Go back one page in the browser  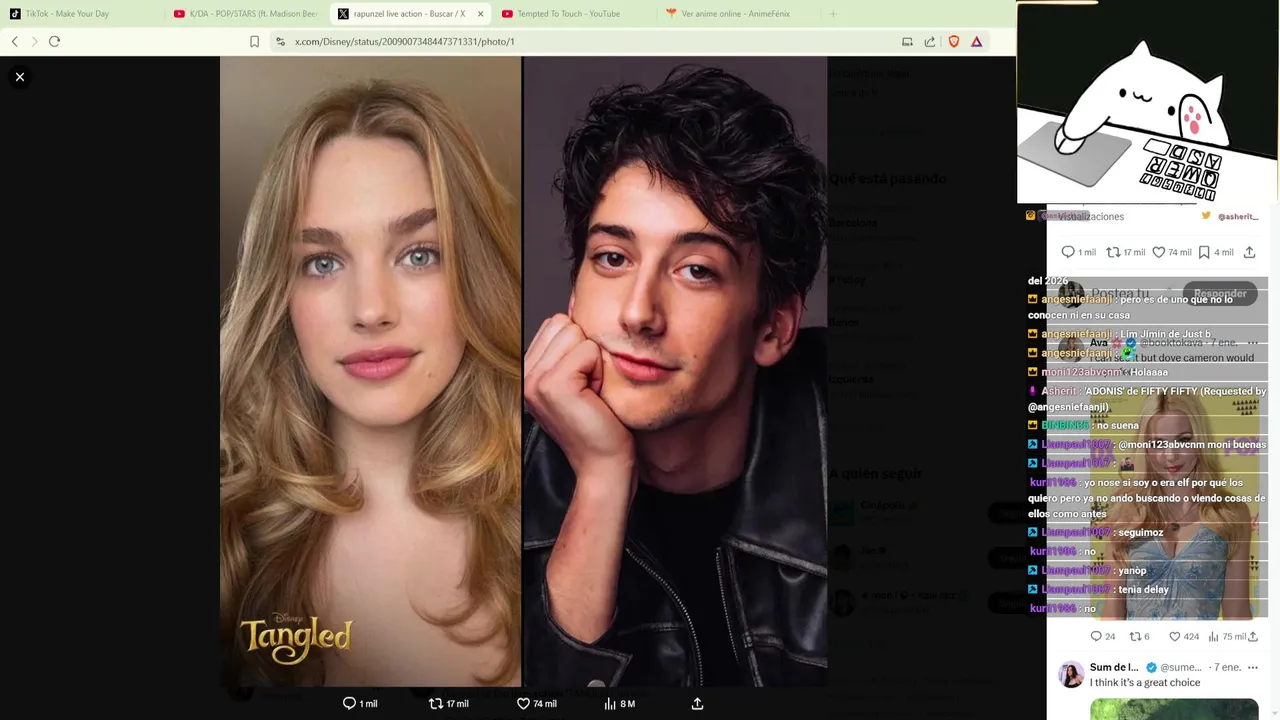pos(14,41)
